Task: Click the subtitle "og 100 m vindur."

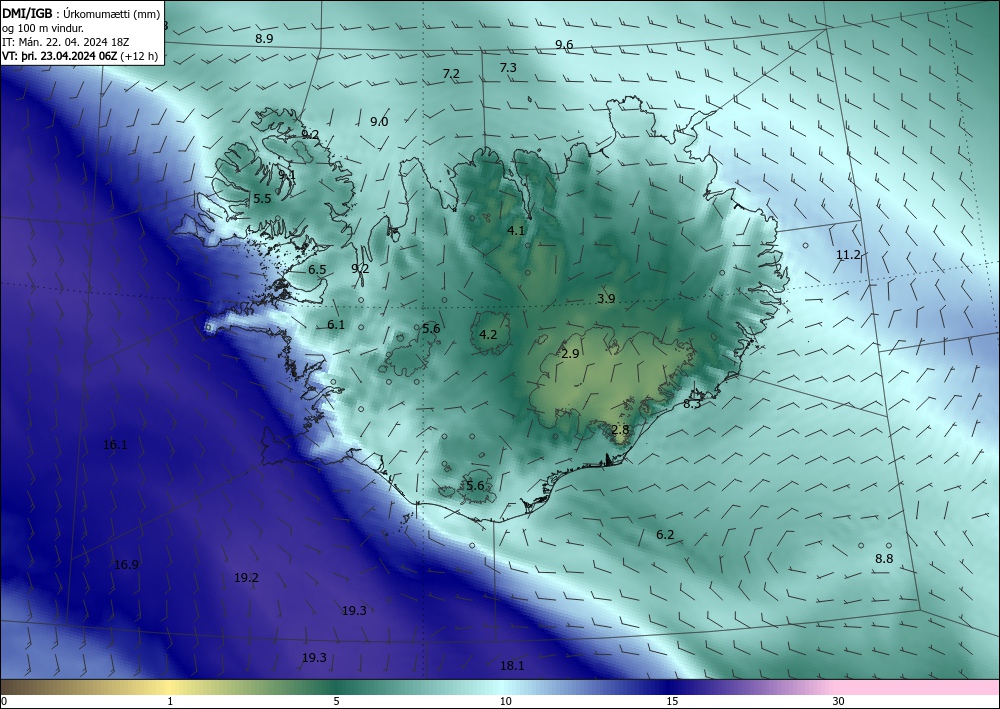Action: point(43,28)
